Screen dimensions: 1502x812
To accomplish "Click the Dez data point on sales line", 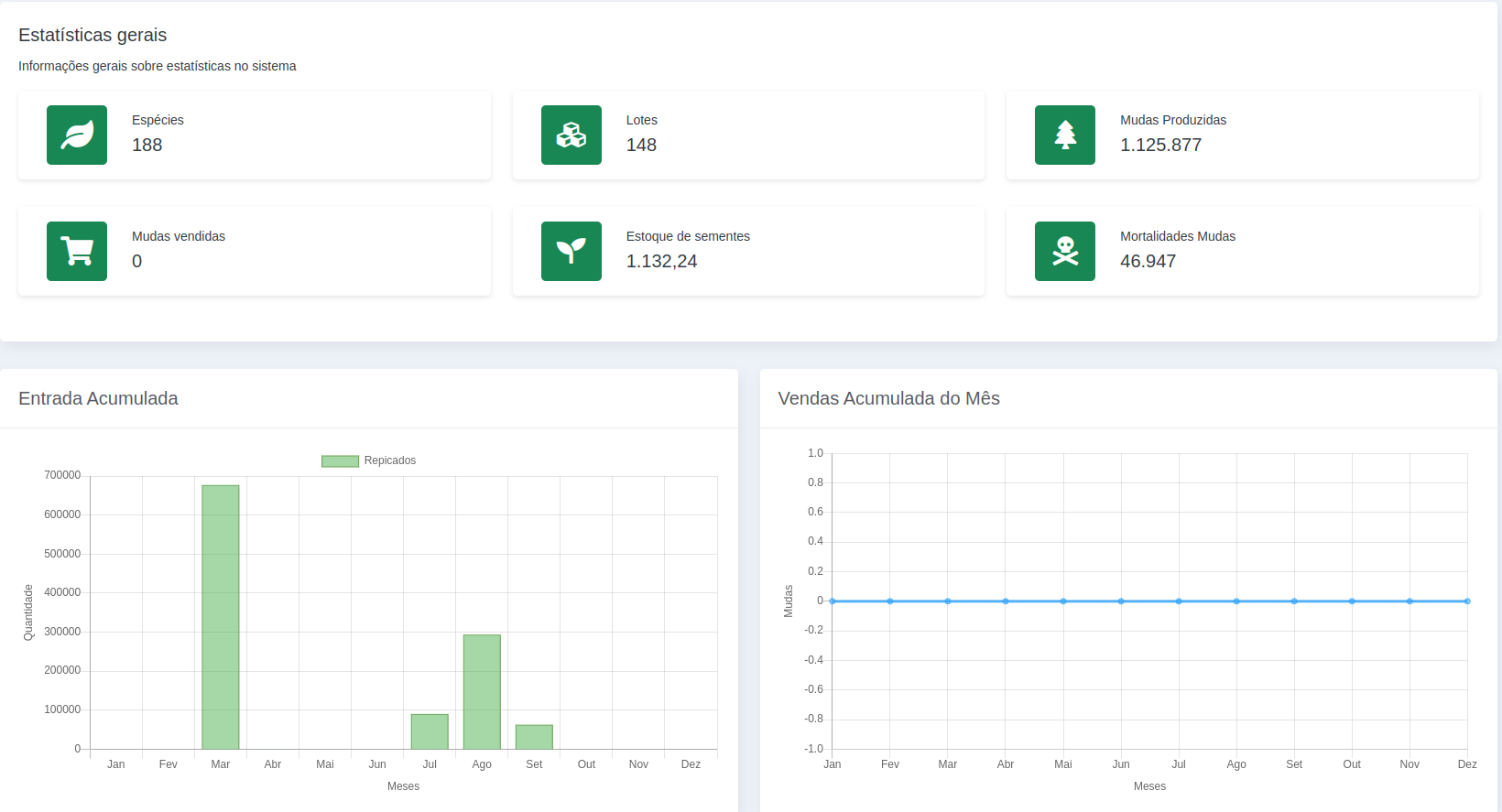I will point(1466,601).
